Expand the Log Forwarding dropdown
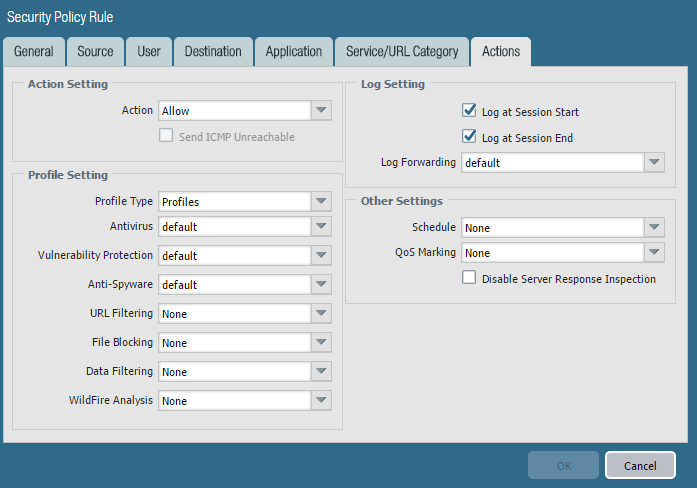Screen dimensions: 697x488 653,162
